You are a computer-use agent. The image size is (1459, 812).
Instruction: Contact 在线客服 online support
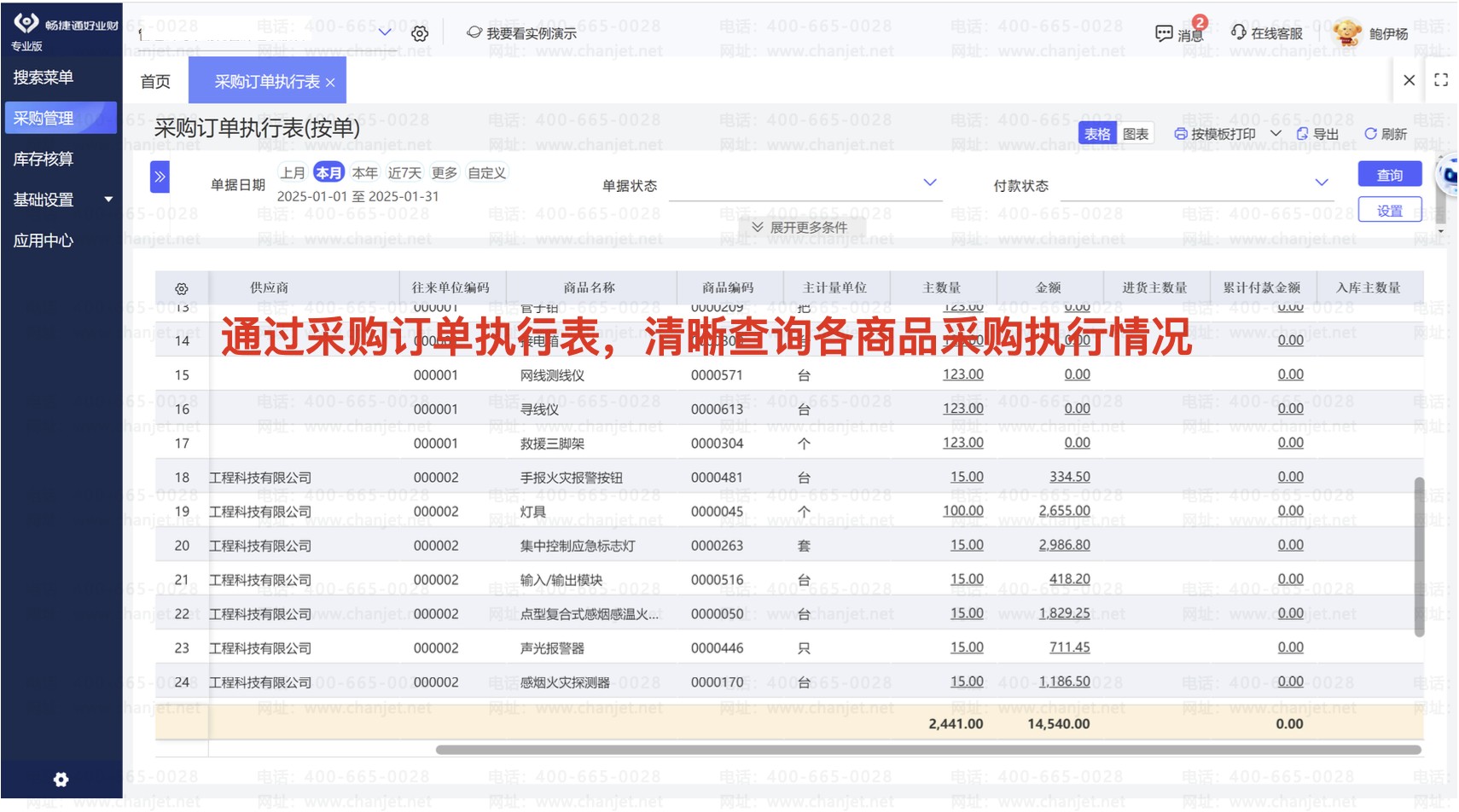click(x=1266, y=33)
